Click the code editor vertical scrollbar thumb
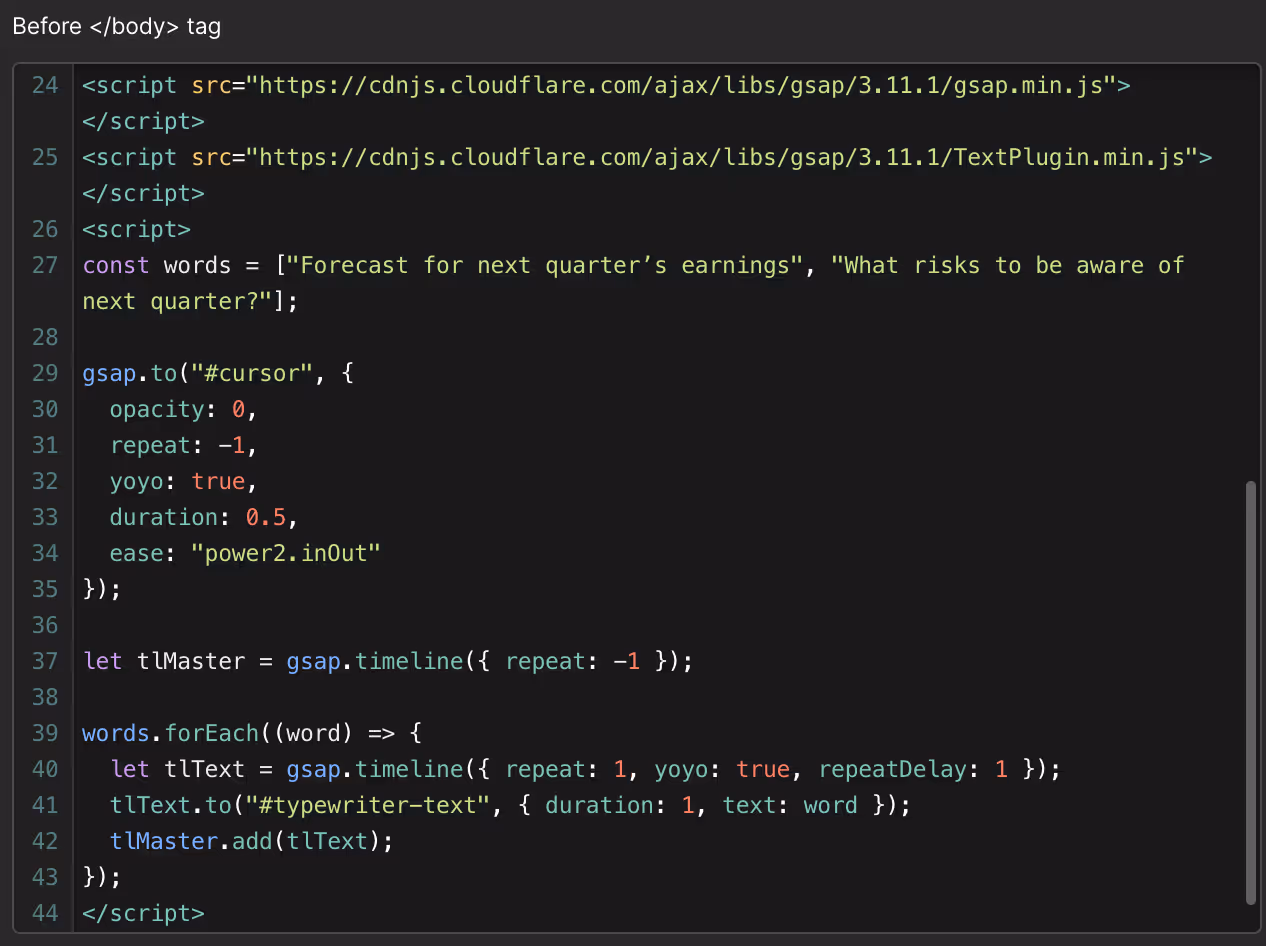This screenshot has width=1266, height=946. (1250, 693)
